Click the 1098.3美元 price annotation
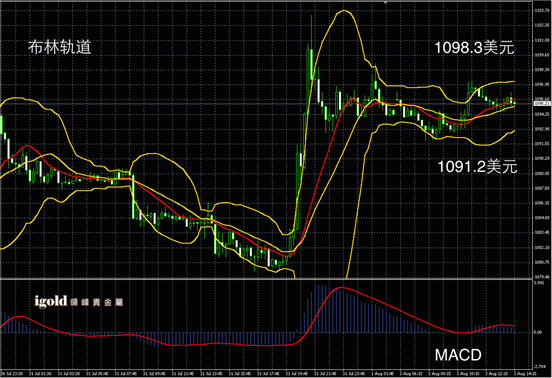The image size is (552, 378). 474,48
